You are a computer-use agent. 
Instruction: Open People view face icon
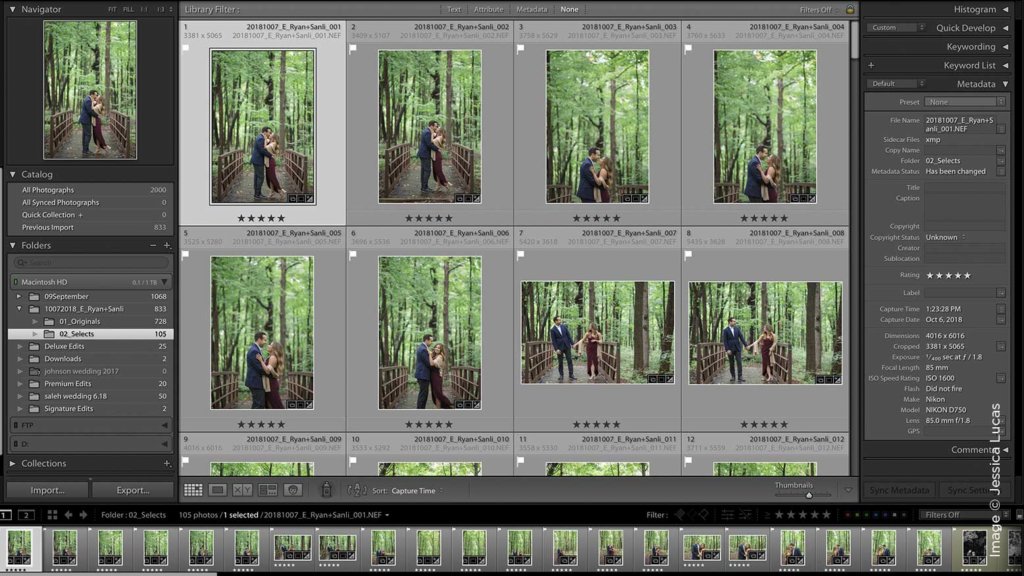[x=293, y=490]
